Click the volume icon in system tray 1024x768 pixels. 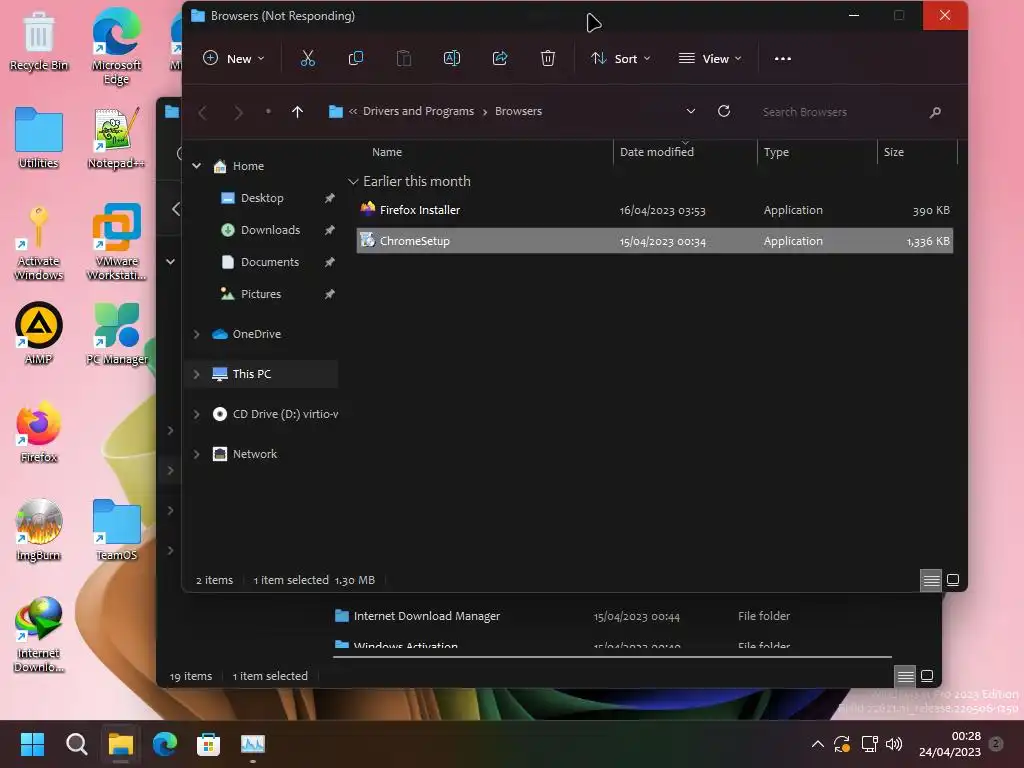(x=893, y=744)
